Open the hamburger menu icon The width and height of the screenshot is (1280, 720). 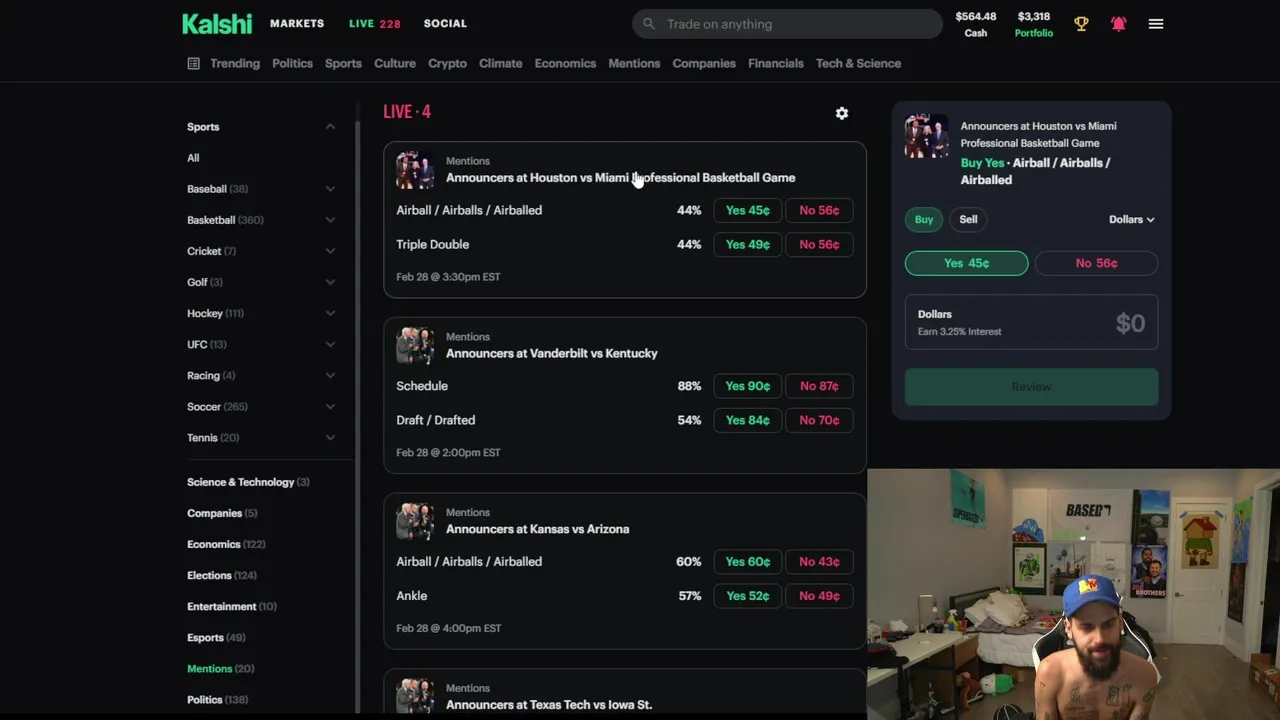[x=1156, y=24]
